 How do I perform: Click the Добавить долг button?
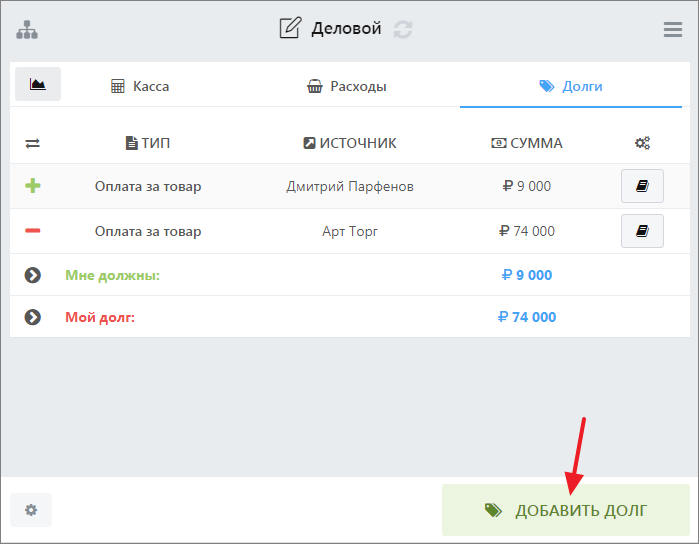pos(566,510)
